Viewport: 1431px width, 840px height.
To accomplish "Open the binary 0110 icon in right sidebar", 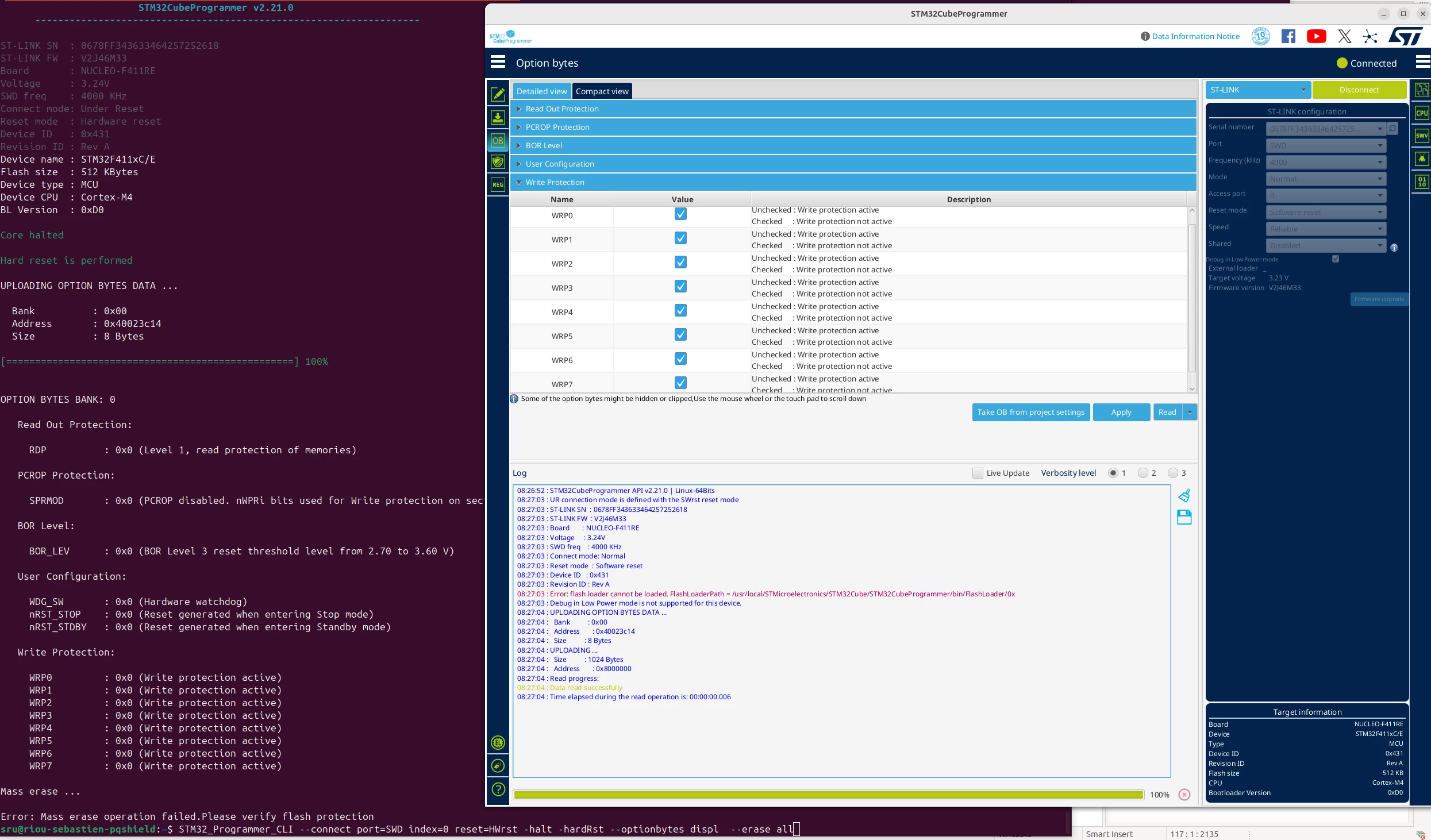I will pyautogui.click(x=1422, y=182).
